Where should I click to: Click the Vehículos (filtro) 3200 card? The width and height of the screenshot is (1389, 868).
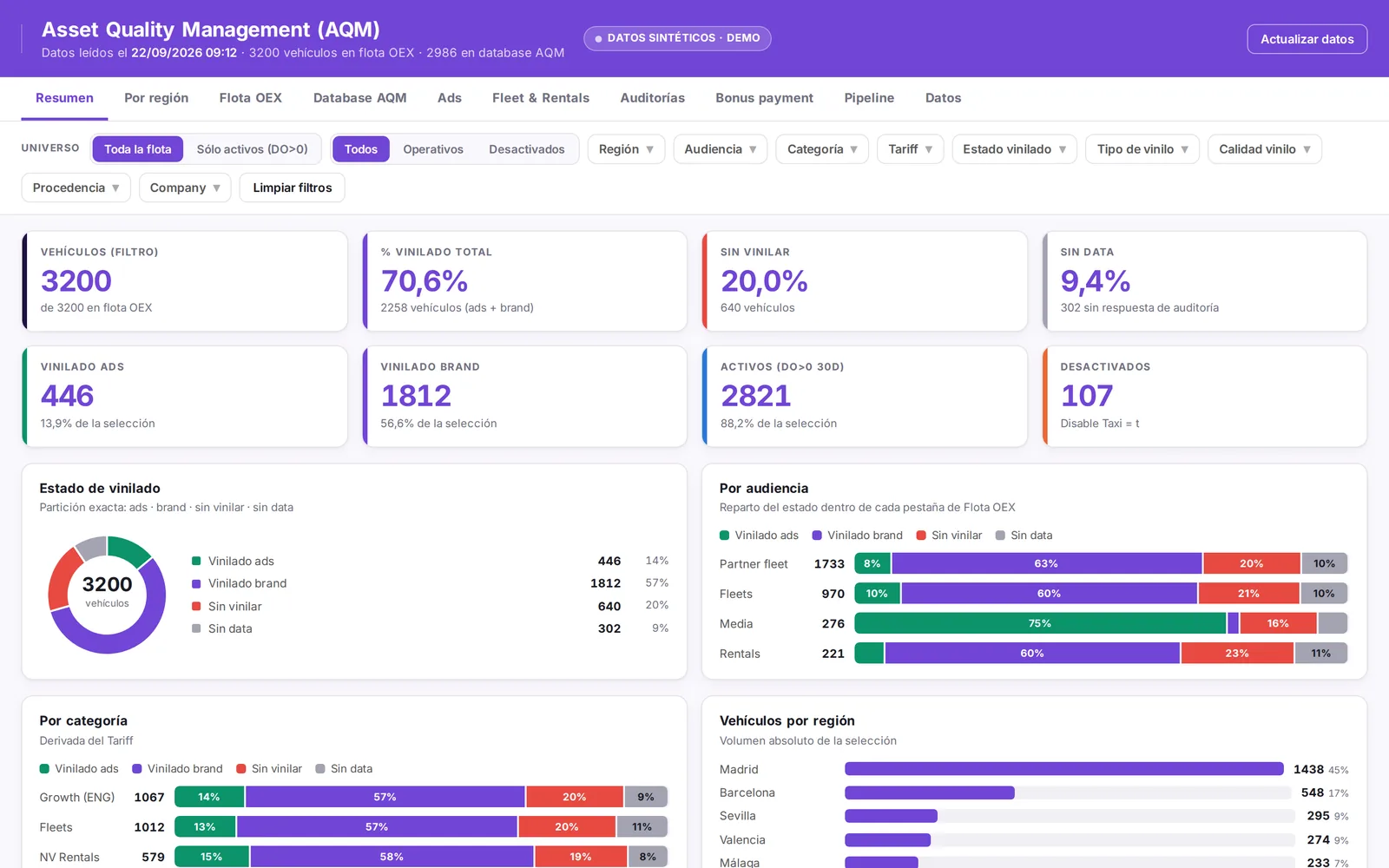[x=185, y=281]
